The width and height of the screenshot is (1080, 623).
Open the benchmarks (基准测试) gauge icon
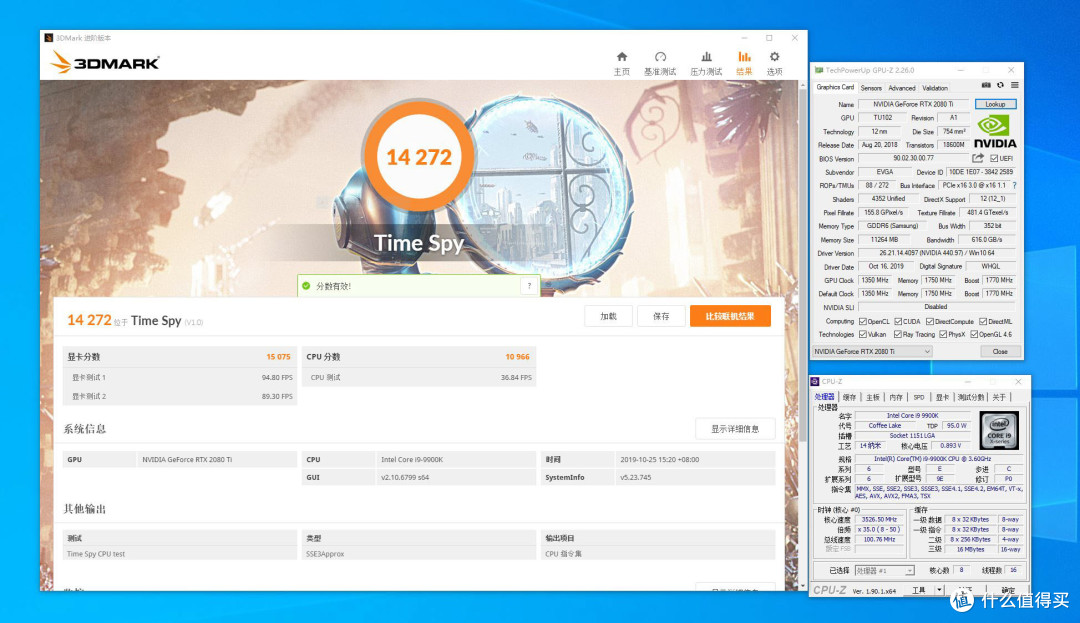pos(660,56)
